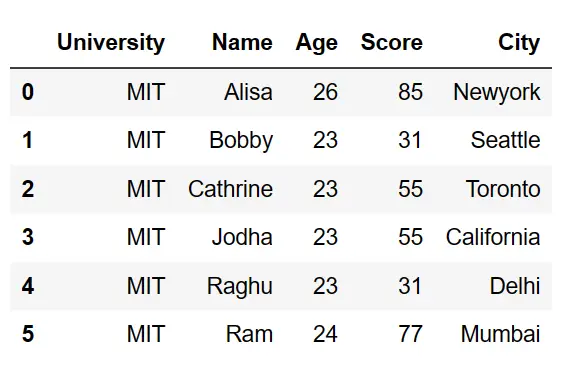Select the Bobby name cell

[241, 141]
